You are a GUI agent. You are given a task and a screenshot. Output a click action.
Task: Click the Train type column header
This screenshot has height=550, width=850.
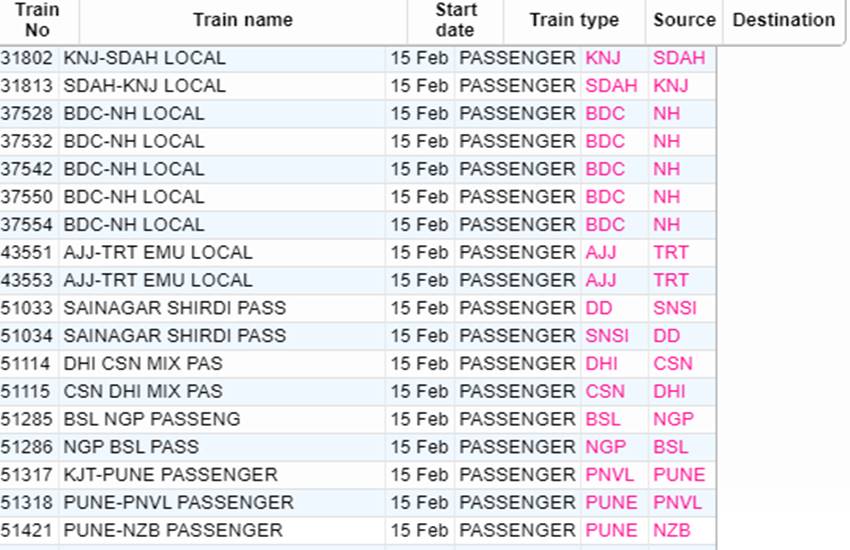574,20
